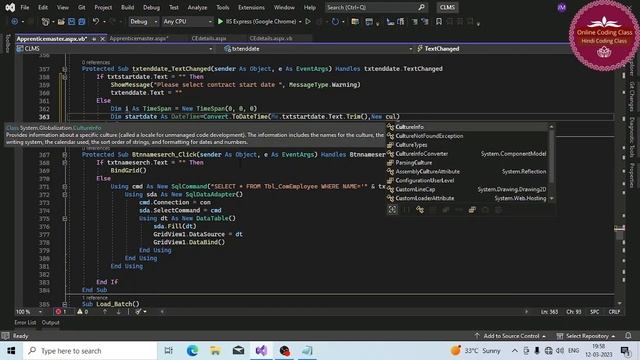Screen dimensions: 640x360
Task: Pin the Apprenticemaster.aspx.vb tab
Action: (94, 39)
